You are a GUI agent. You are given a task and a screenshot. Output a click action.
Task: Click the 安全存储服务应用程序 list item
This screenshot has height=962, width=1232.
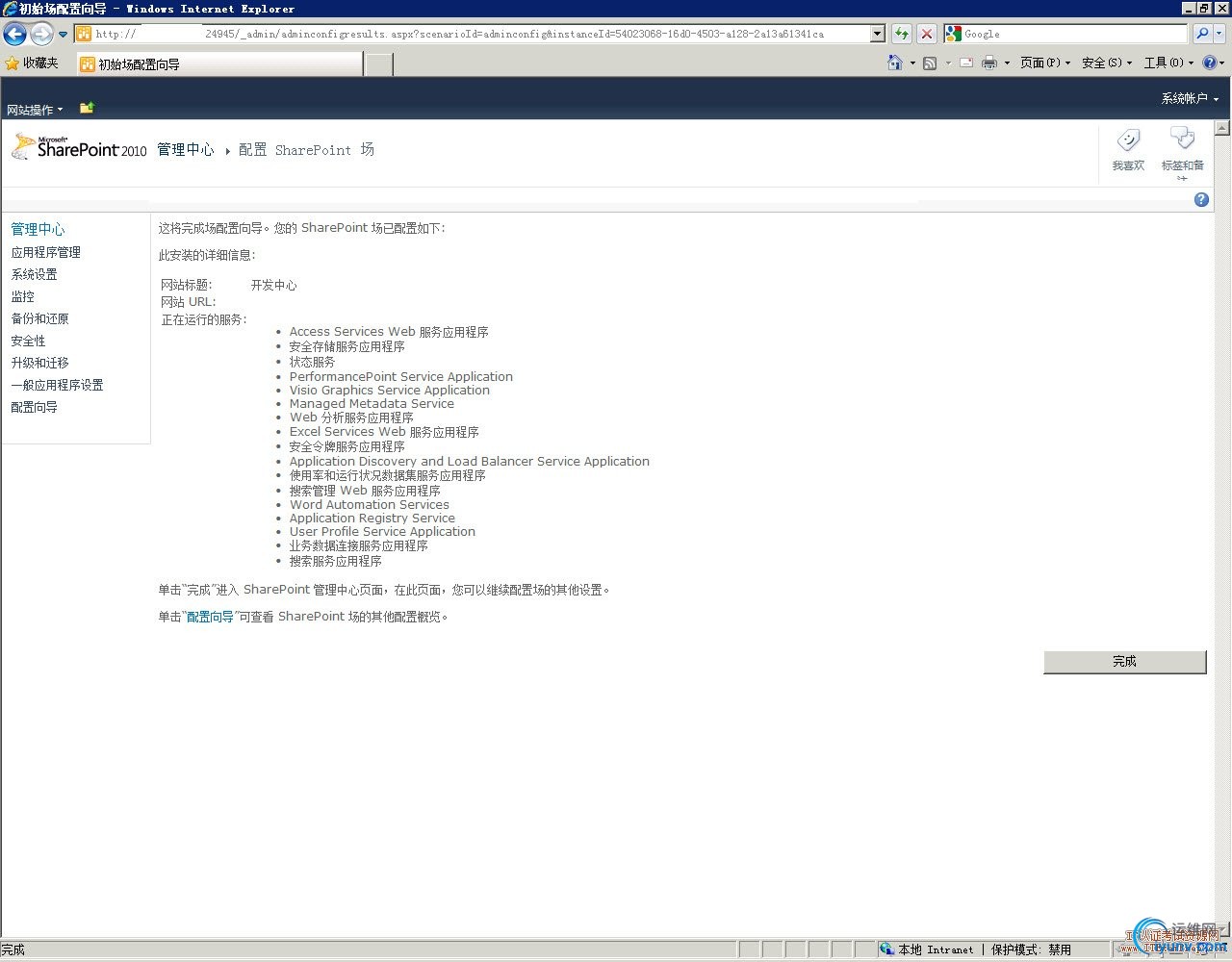click(346, 346)
